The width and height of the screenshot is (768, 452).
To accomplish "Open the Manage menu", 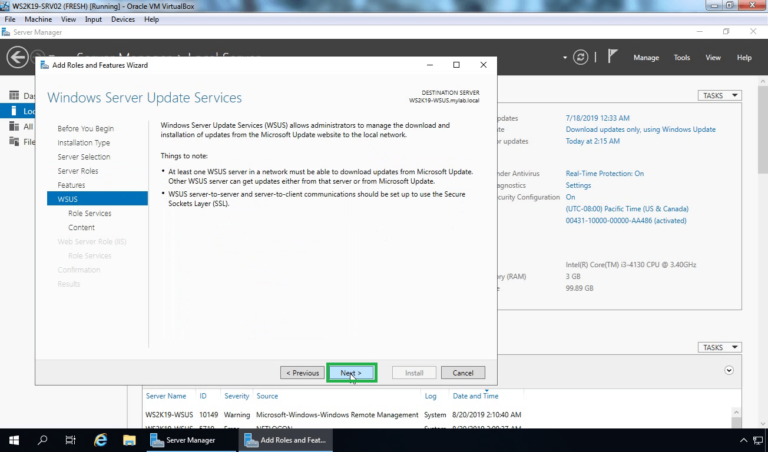I will click(646, 57).
